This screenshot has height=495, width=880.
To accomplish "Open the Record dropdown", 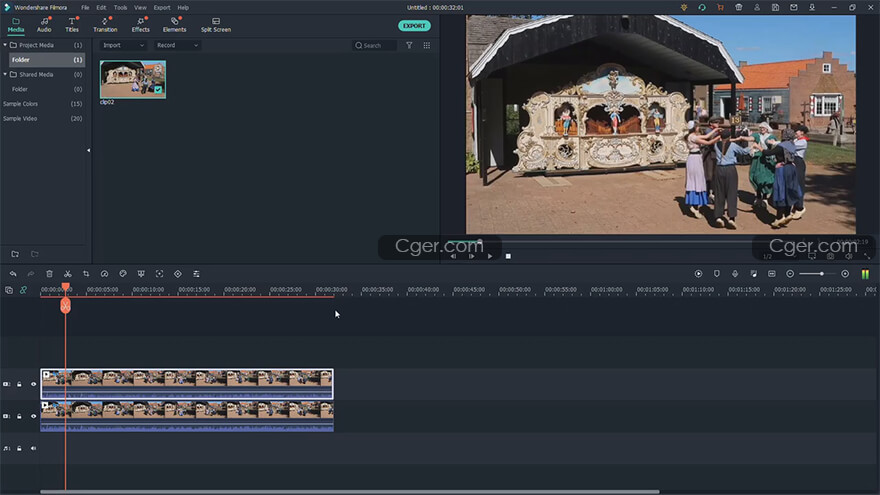I will tap(177, 45).
